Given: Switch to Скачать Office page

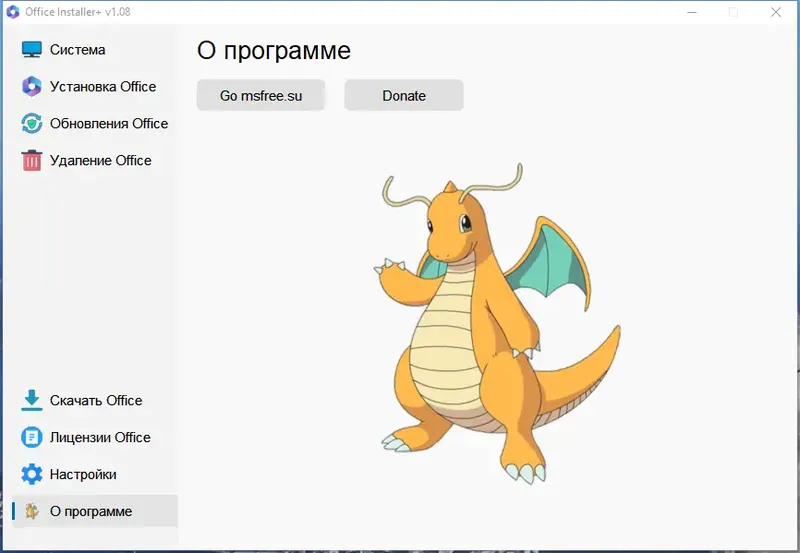Looking at the screenshot, I should (95, 400).
